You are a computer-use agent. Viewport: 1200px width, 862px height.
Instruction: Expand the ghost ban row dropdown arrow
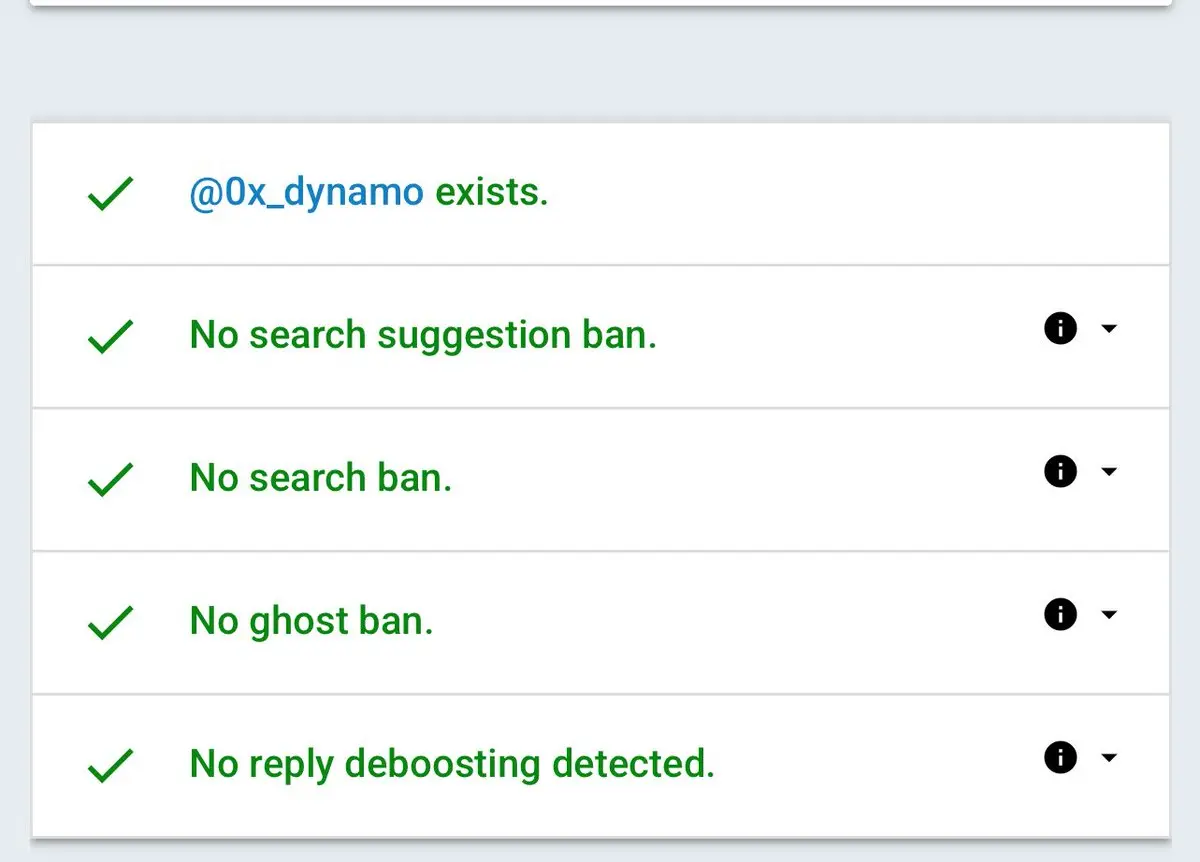(x=1108, y=614)
